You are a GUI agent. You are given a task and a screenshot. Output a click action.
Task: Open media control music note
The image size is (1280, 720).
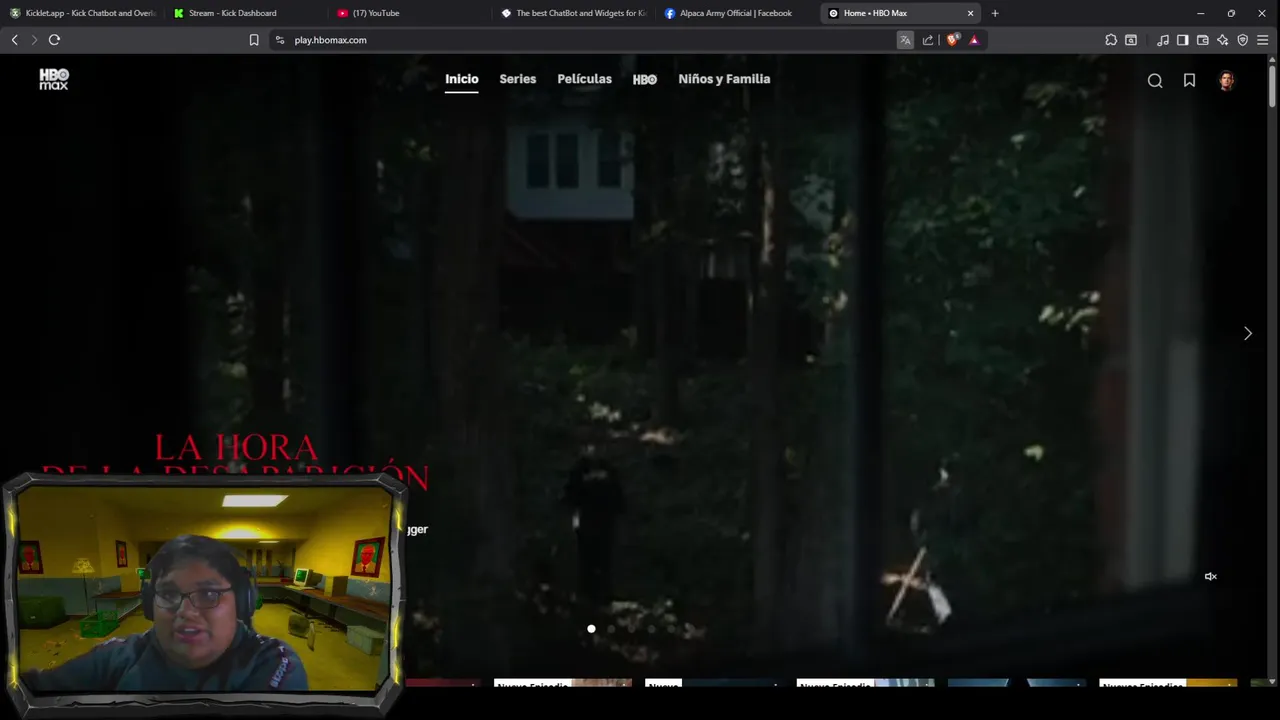(1163, 40)
